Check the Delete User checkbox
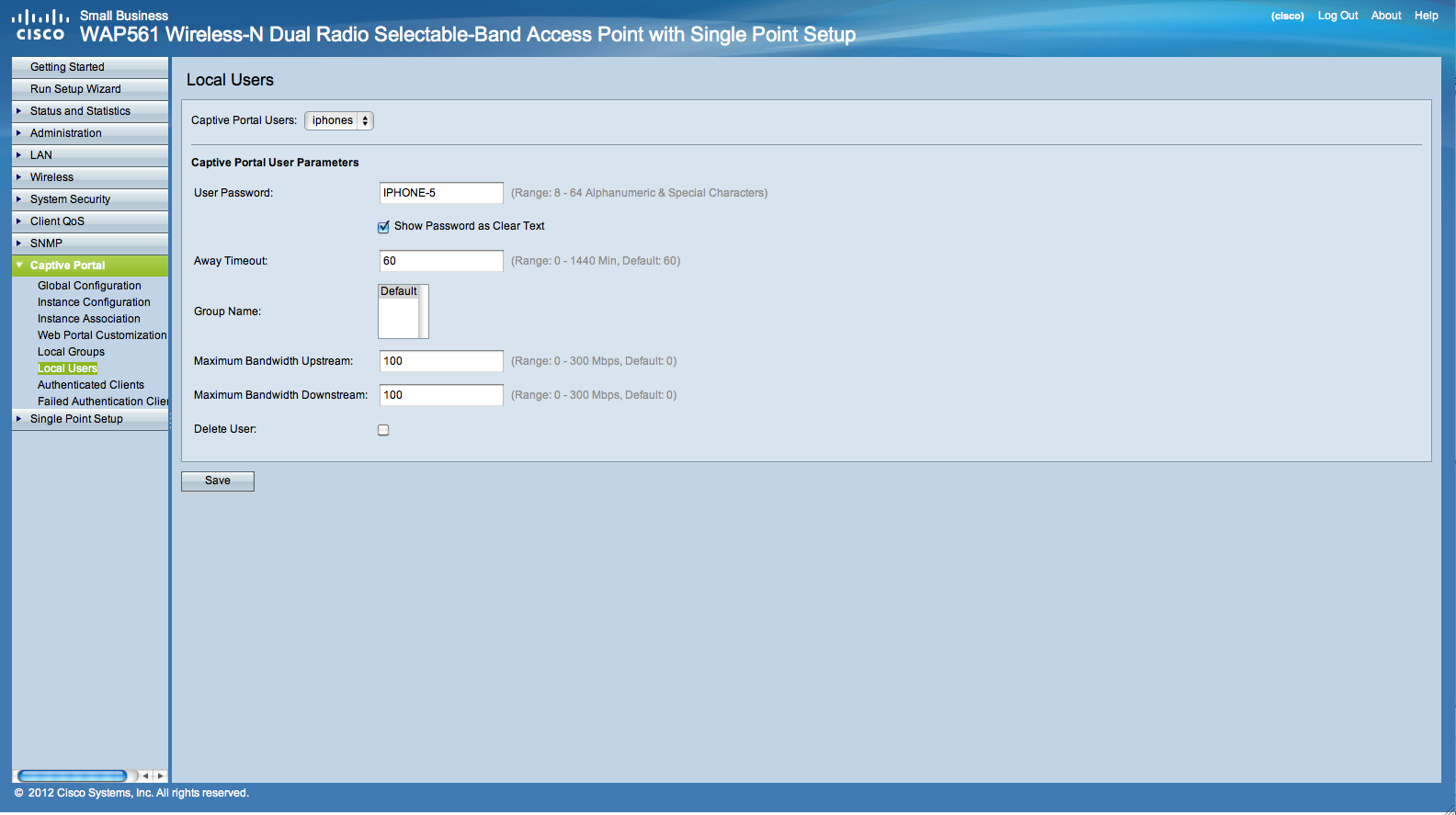Screen dimensions: 1456x815 point(383,430)
